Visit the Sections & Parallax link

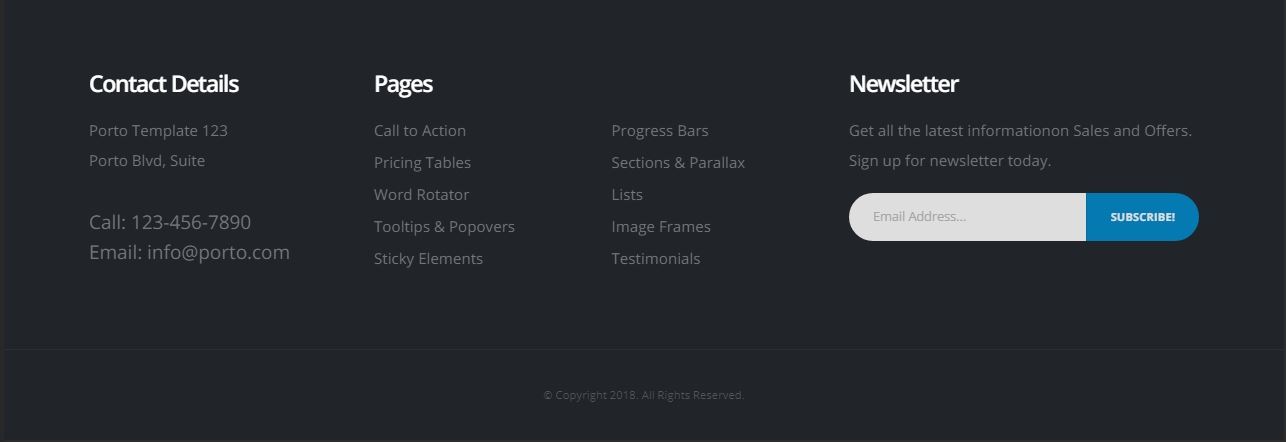(678, 163)
